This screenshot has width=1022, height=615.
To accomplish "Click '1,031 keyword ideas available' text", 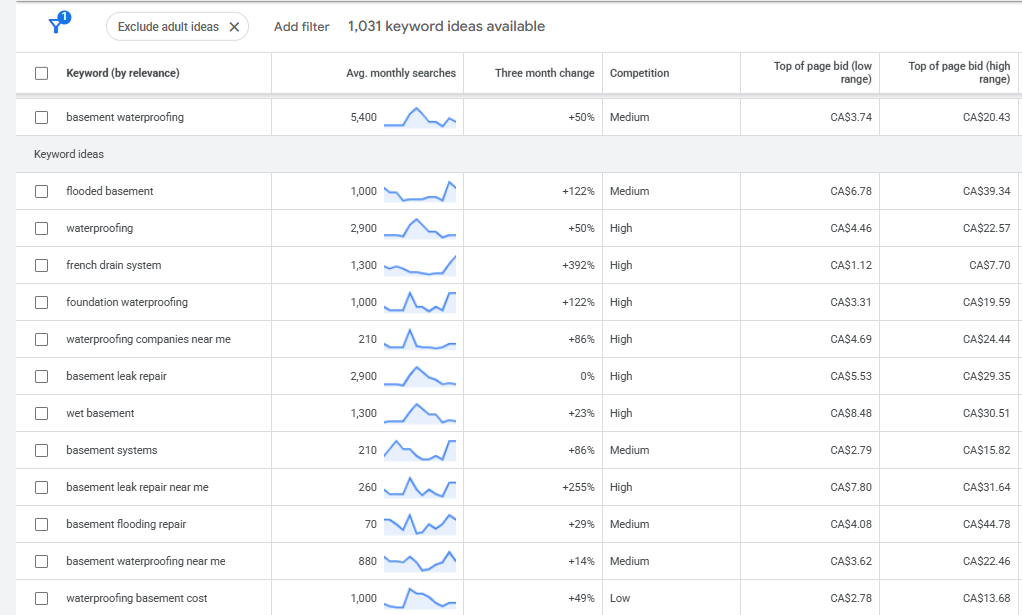I will coord(446,27).
